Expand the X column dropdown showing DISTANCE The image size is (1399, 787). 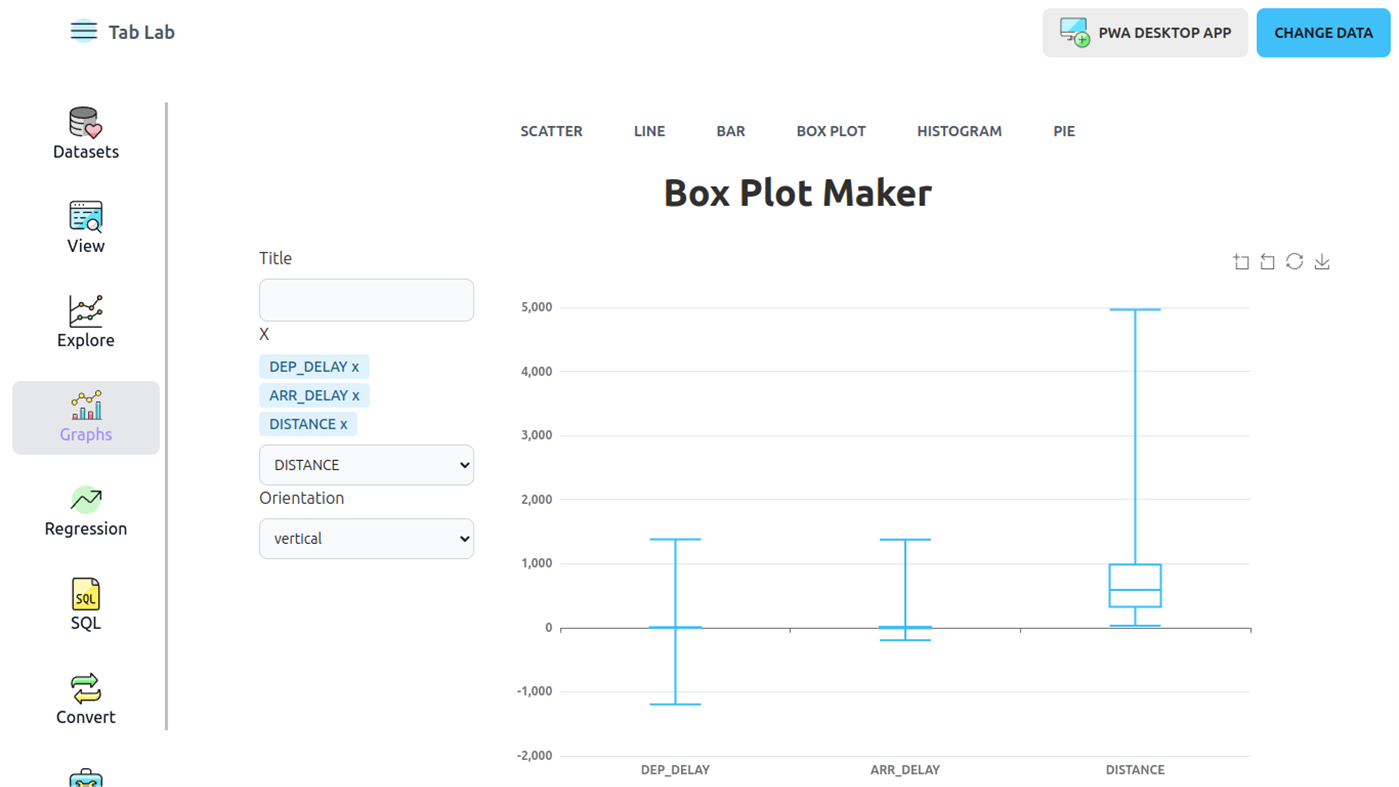[366, 465]
